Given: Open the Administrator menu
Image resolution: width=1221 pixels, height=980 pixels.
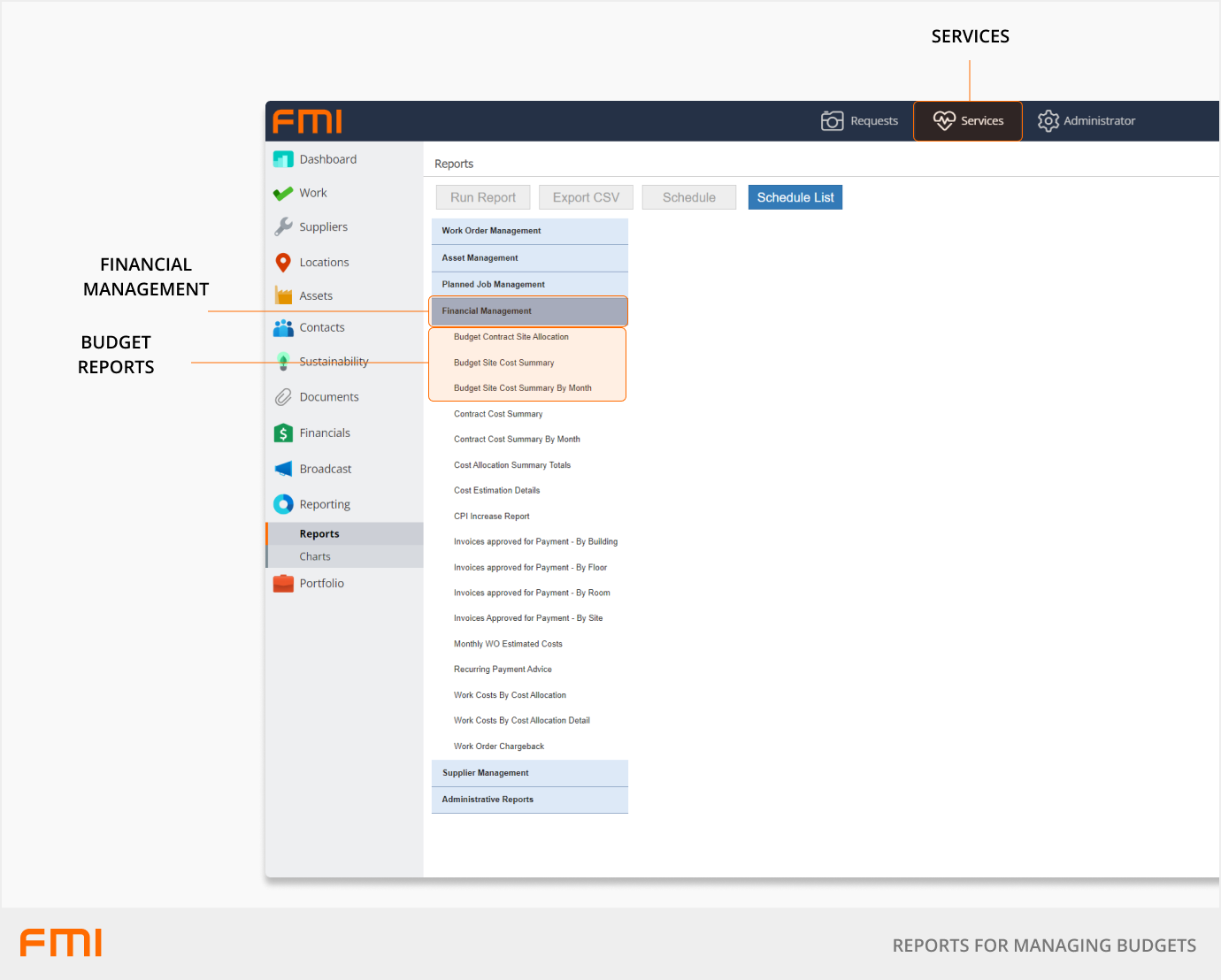Looking at the screenshot, I should click(1087, 121).
